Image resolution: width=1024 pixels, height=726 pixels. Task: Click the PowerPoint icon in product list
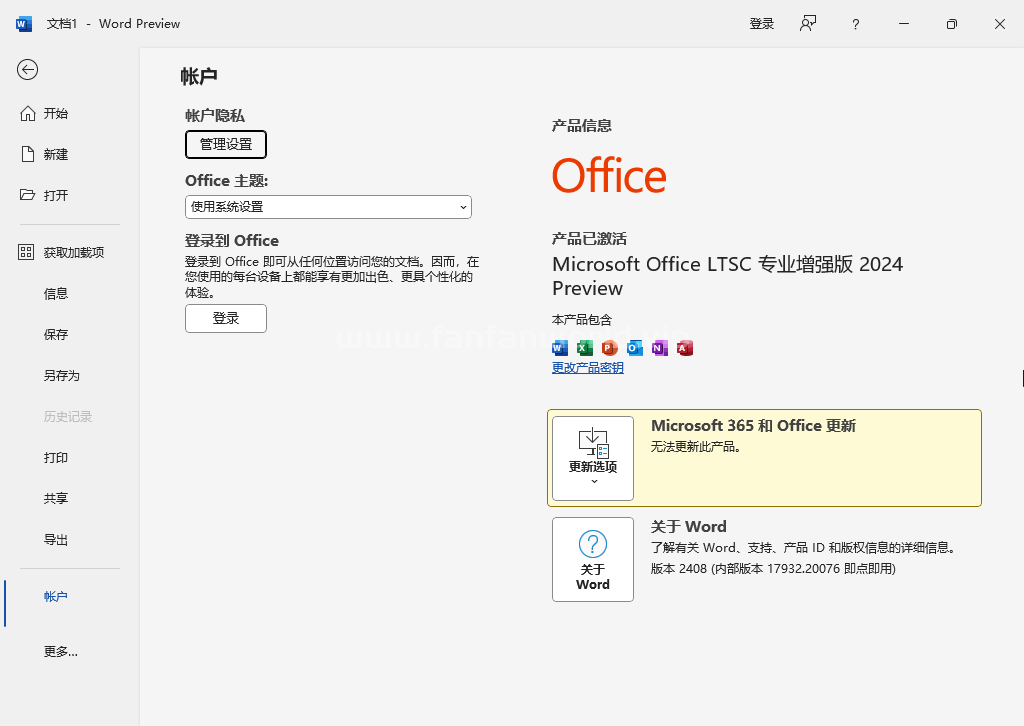pyautogui.click(x=610, y=348)
